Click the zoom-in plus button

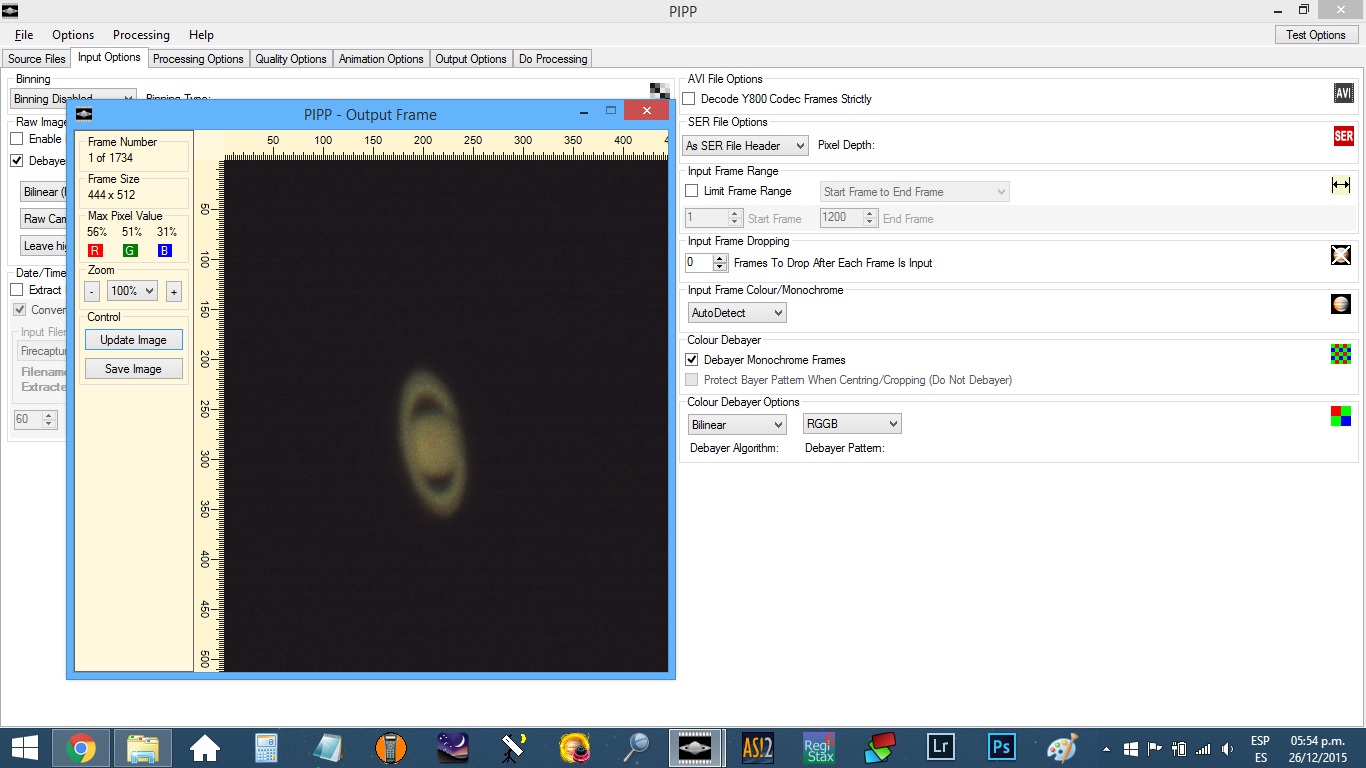pyautogui.click(x=173, y=291)
